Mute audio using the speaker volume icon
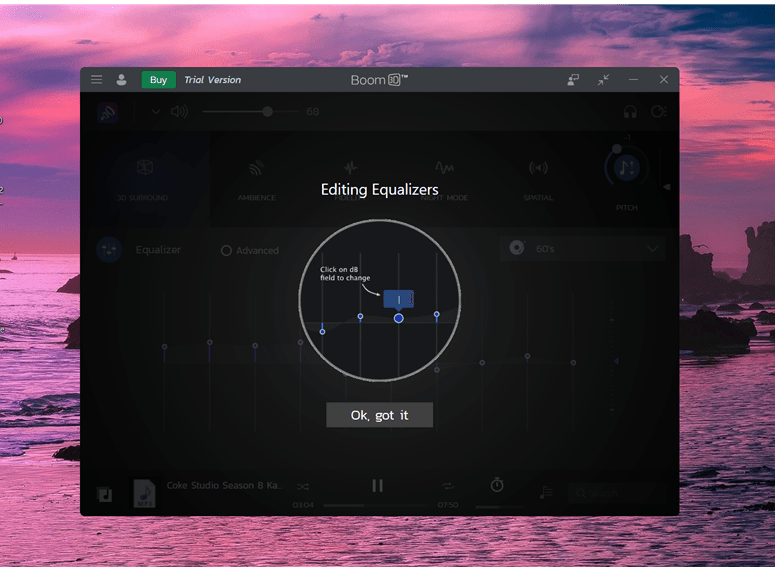The image size is (775, 567). tap(179, 112)
